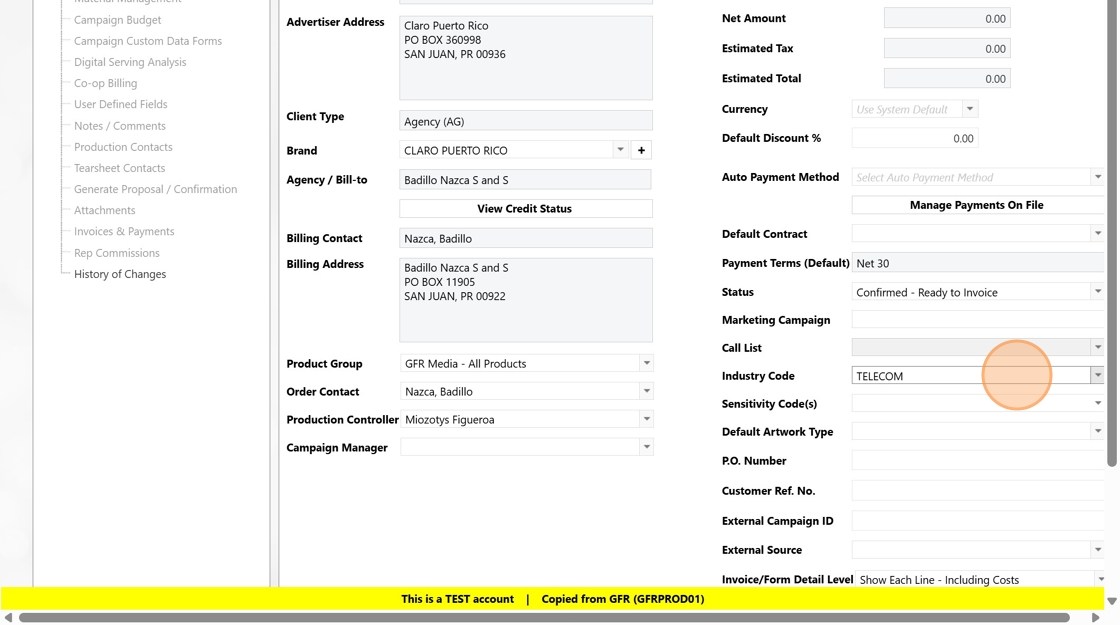Expand the Call List dropdown
1120x625 pixels.
point(1097,347)
